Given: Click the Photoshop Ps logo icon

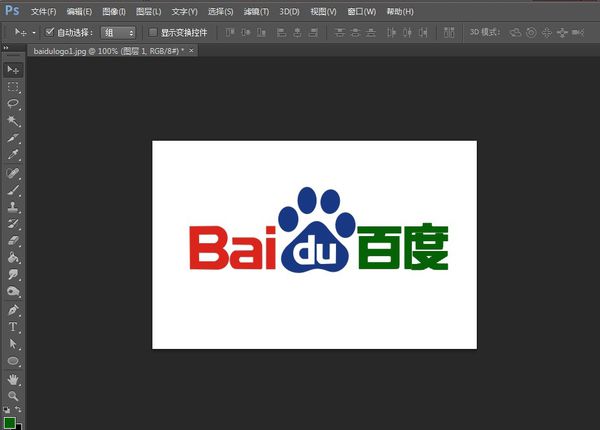Looking at the screenshot, I should 12,10.
